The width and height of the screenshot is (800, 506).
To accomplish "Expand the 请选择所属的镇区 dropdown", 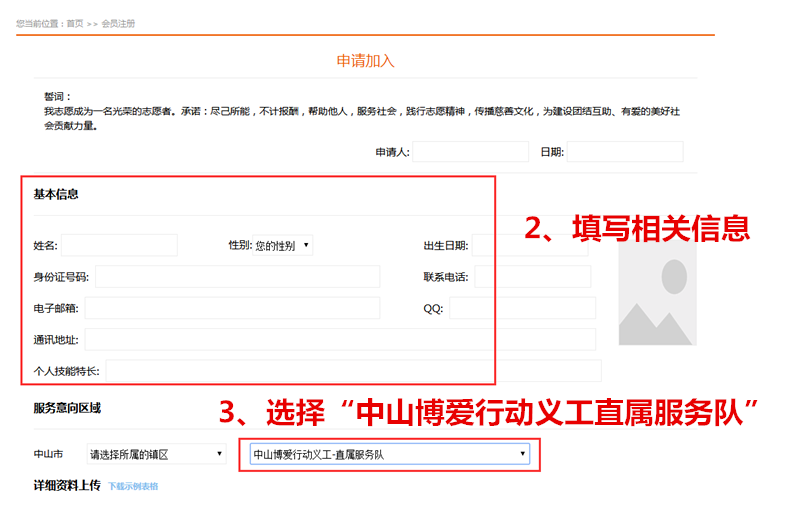I will point(156,454).
